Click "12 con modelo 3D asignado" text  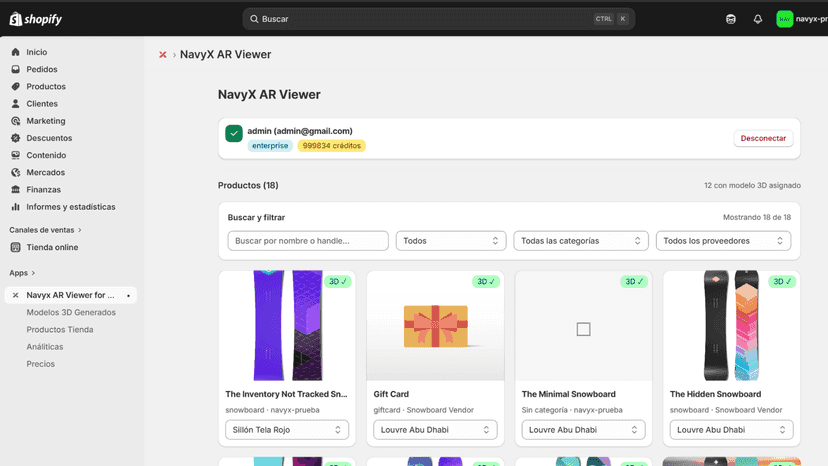752,185
